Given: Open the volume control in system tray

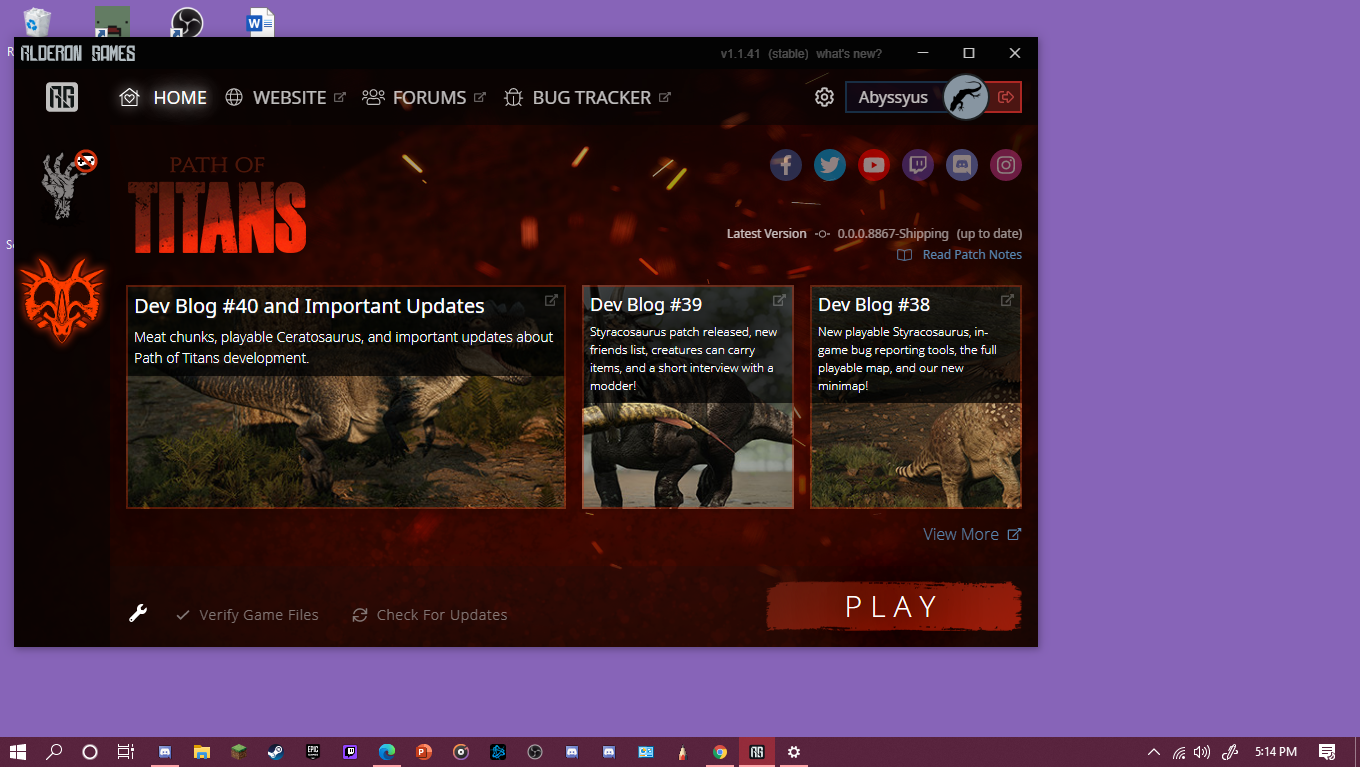Looking at the screenshot, I should pos(1202,752).
